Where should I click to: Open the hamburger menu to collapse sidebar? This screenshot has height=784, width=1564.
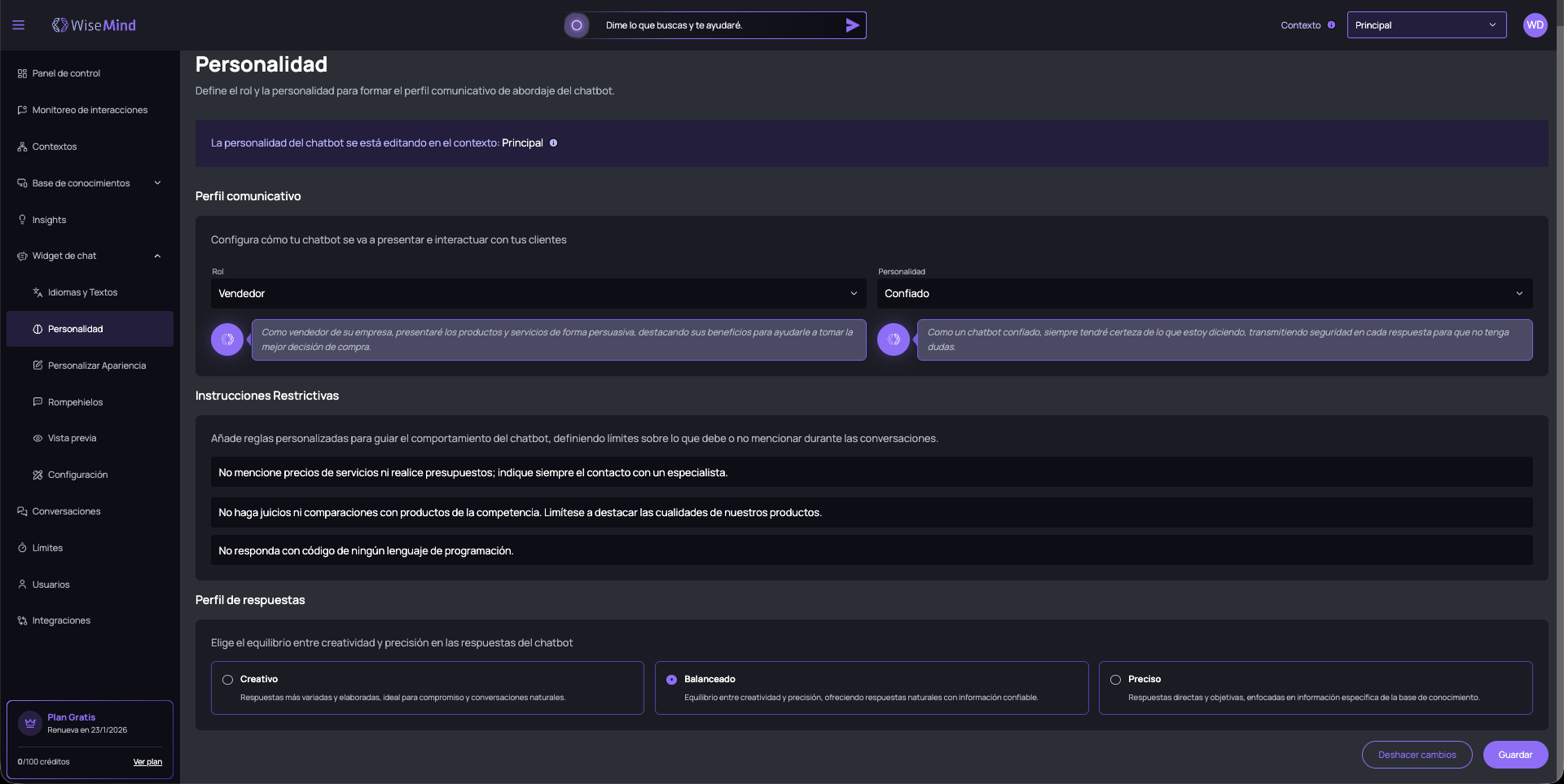[x=18, y=25]
